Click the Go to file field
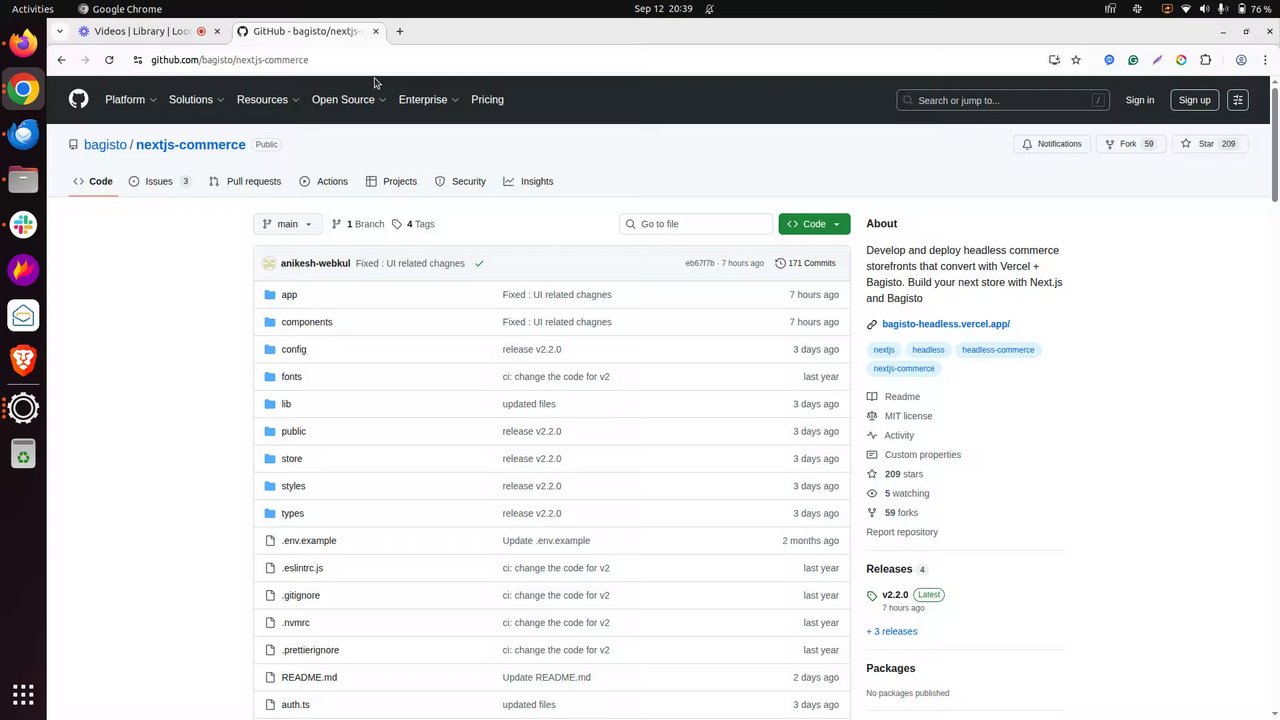Image resolution: width=1280 pixels, height=720 pixels. [x=696, y=224]
